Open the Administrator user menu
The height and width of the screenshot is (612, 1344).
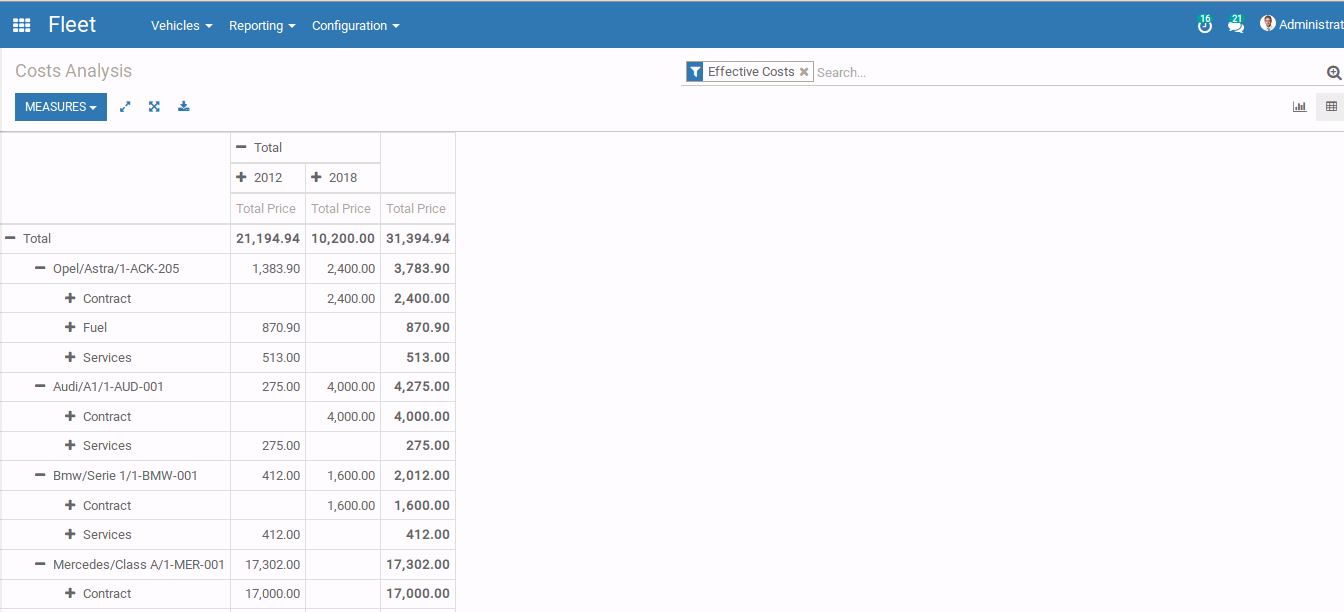(x=1301, y=24)
